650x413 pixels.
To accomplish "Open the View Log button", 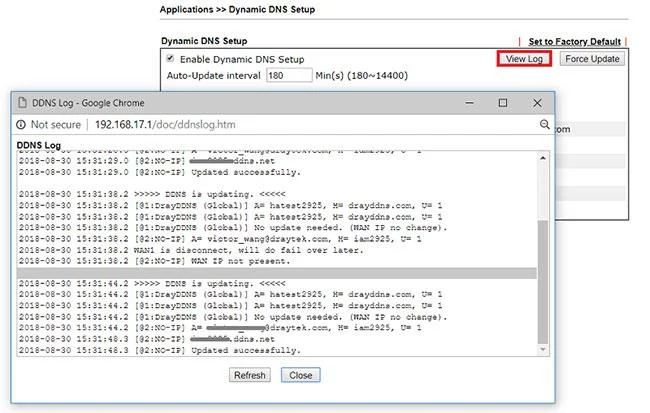I will 524,59.
